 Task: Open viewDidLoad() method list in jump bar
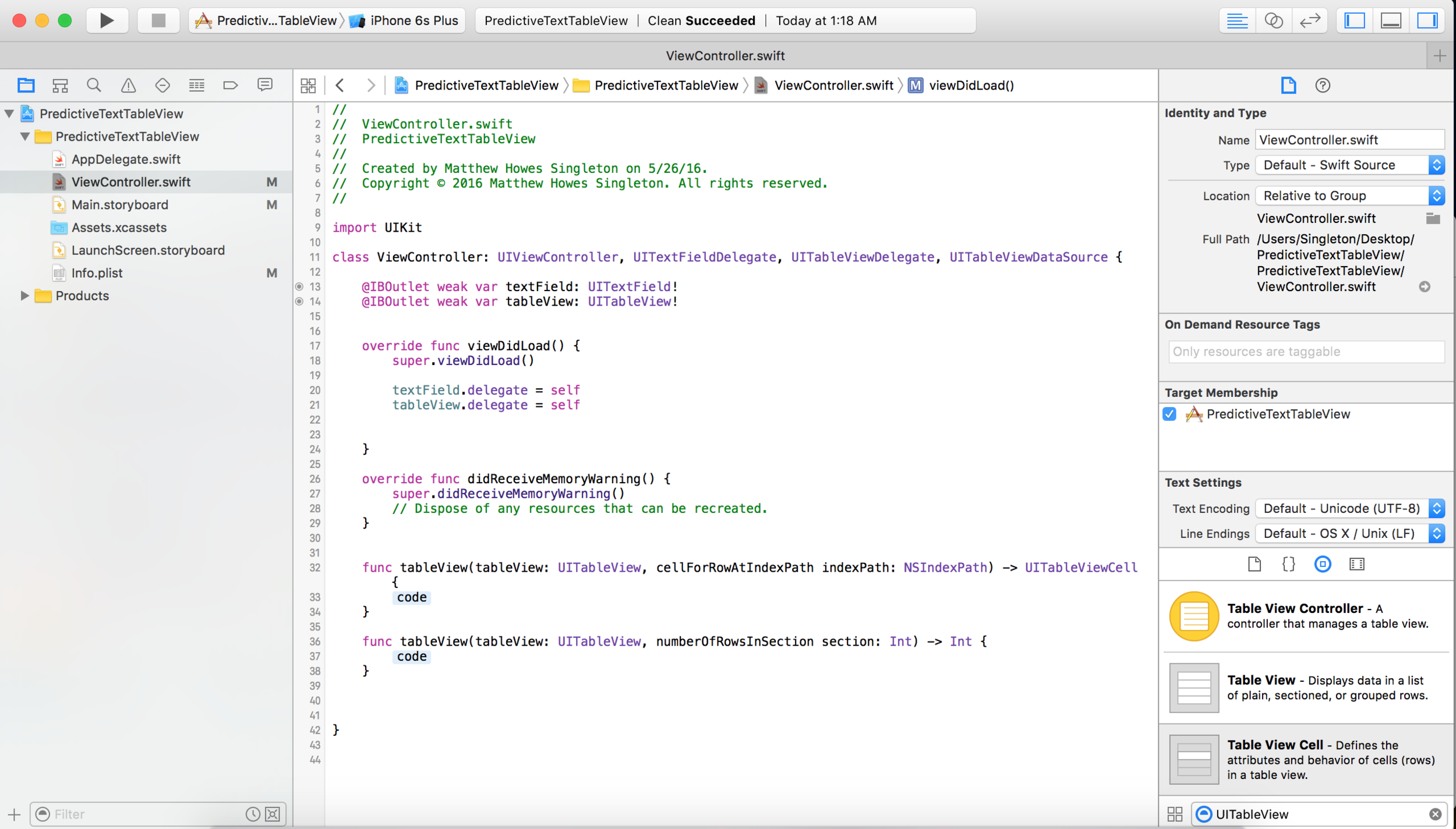962,86
